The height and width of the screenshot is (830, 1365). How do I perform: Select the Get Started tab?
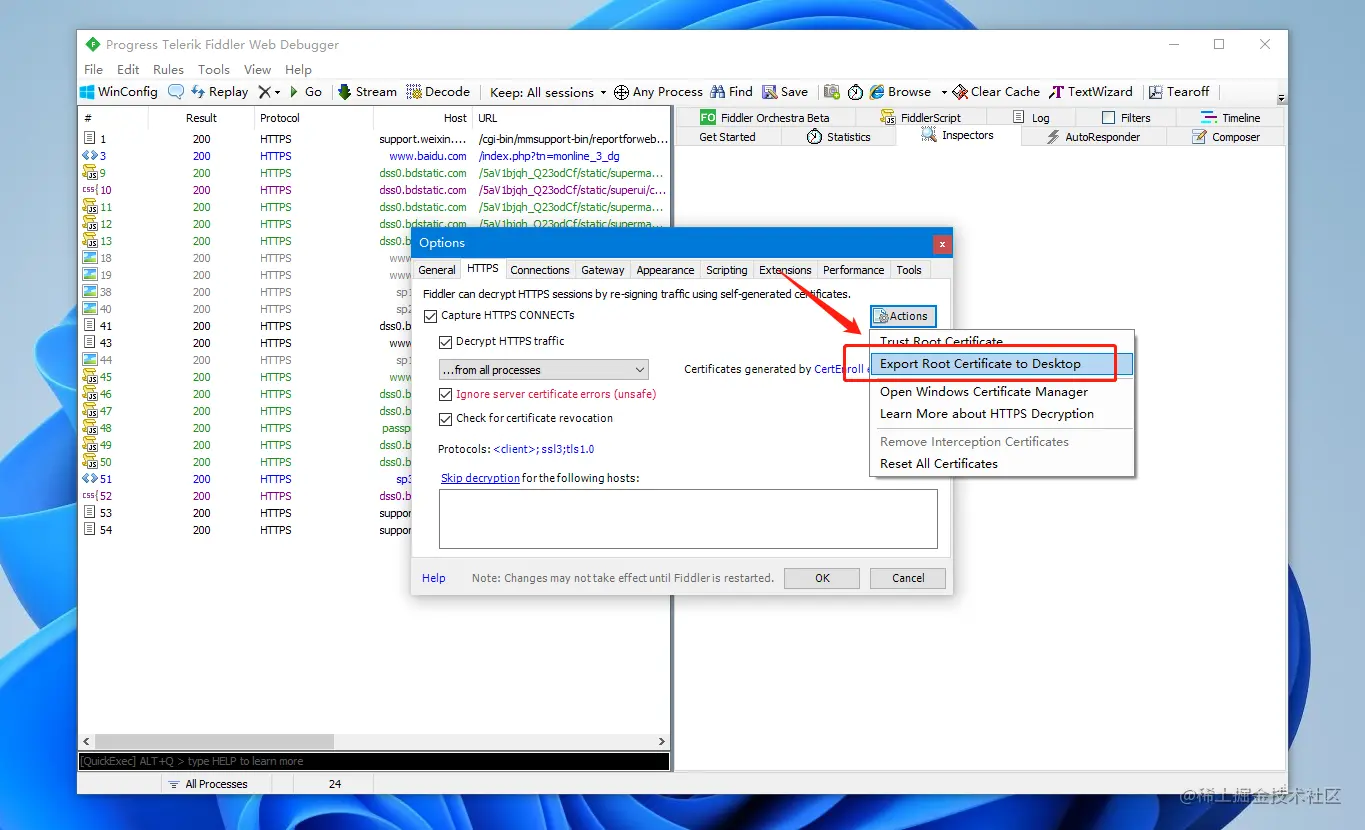tap(727, 137)
